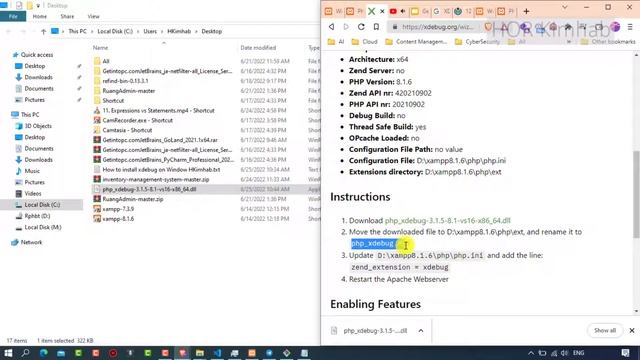Open Videos in navigation pane
The width and height of the screenshot is (640, 360).
click(33, 193)
